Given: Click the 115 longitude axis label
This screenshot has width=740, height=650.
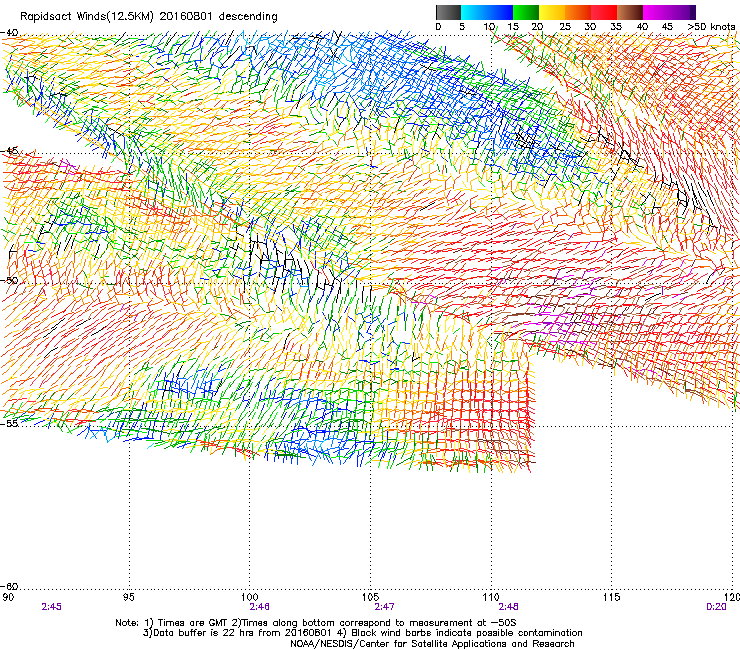Looking at the screenshot, I should click(612, 597).
